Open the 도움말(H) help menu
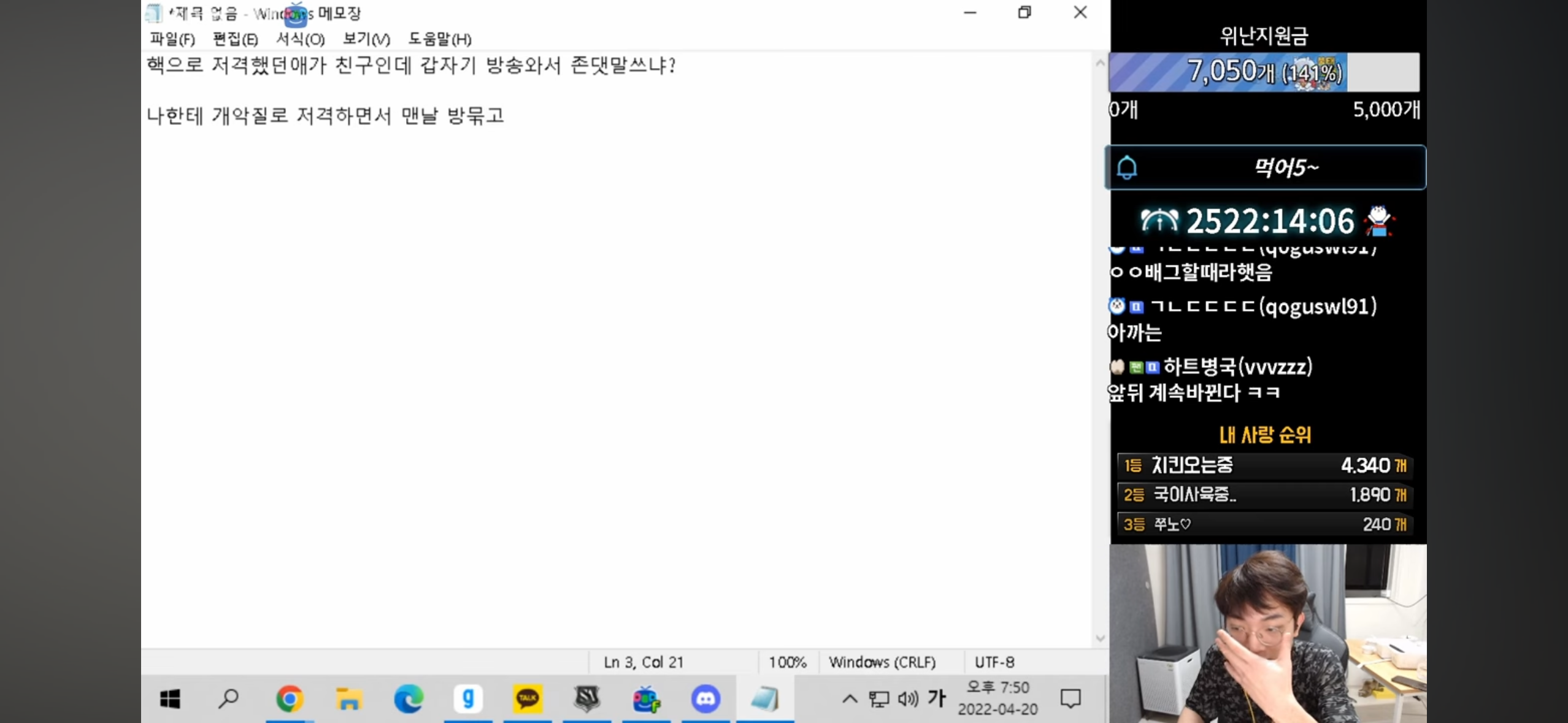Image resolution: width=1568 pixels, height=723 pixels. [440, 39]
